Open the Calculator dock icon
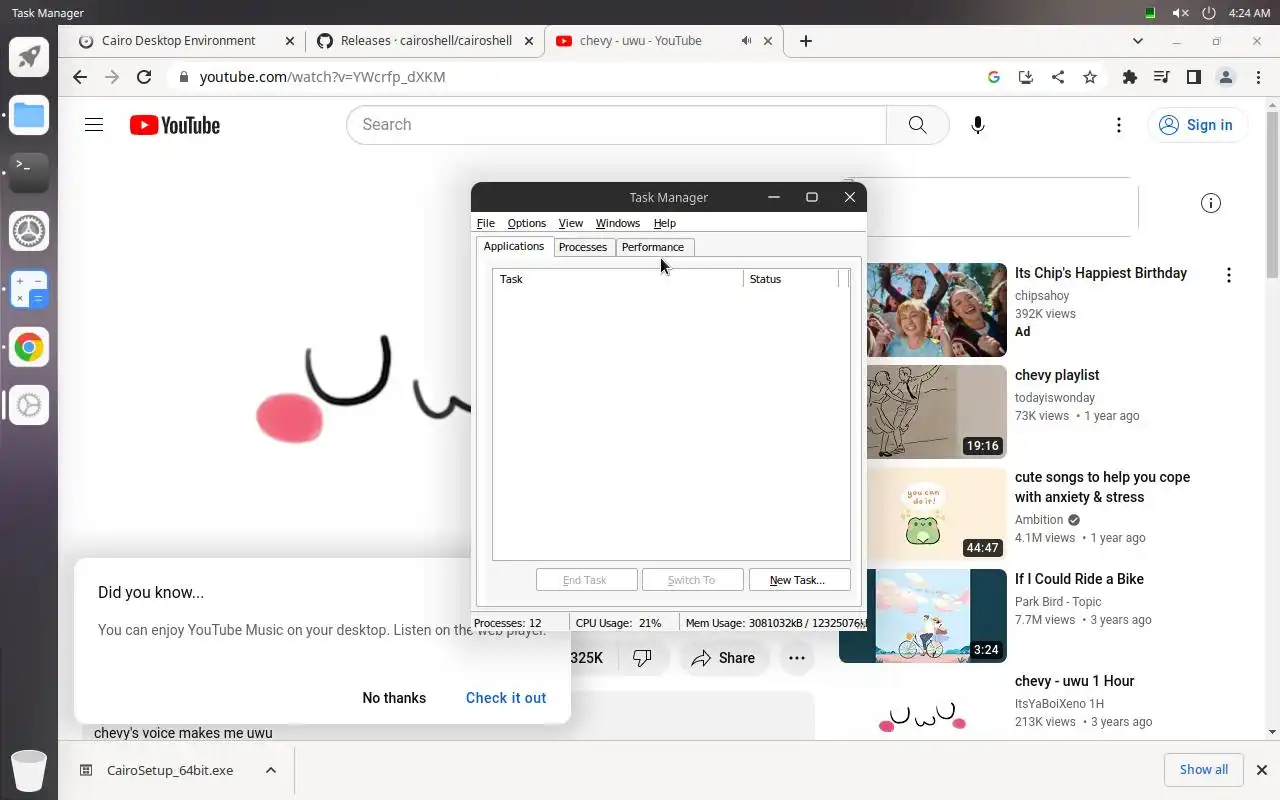Viewport: 1280px width, 800px height. [x=29, y=289]
